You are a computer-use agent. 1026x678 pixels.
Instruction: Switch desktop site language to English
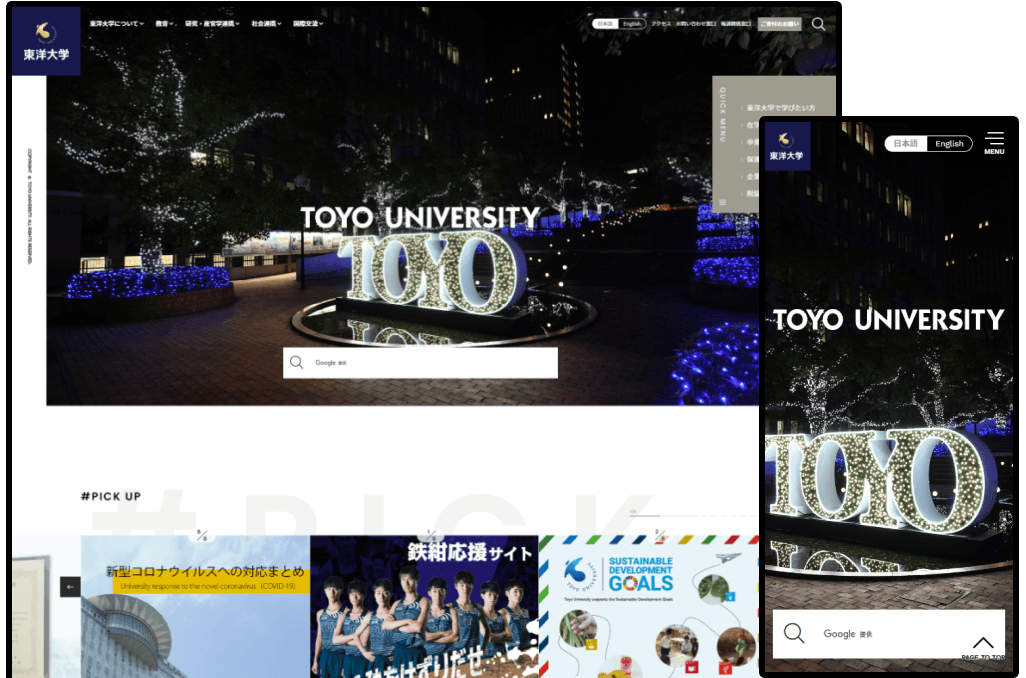point(632,24)
